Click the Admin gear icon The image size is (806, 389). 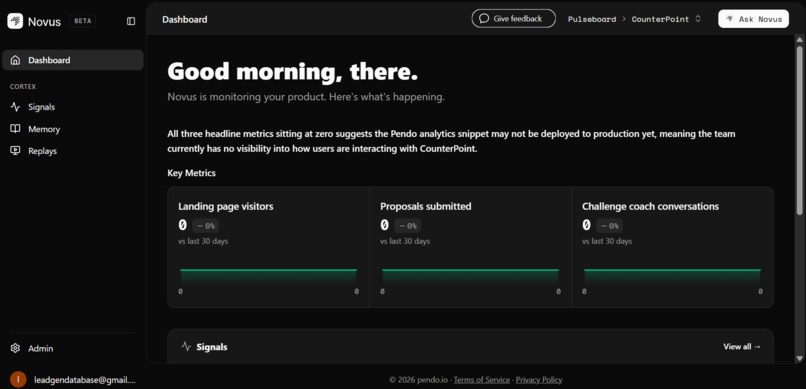15,348
